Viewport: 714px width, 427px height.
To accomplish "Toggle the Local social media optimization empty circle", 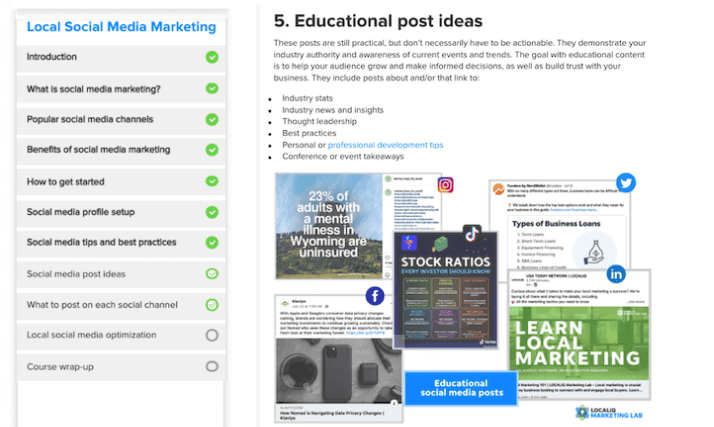I will tap(212, 336).
